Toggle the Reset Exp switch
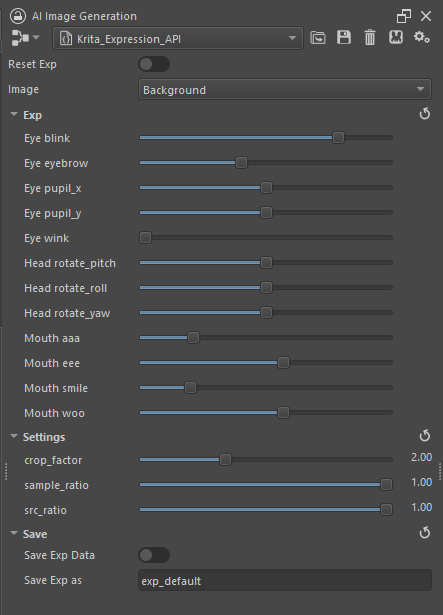The height and width of the screenshot is (615, 443). pos(154,64)
